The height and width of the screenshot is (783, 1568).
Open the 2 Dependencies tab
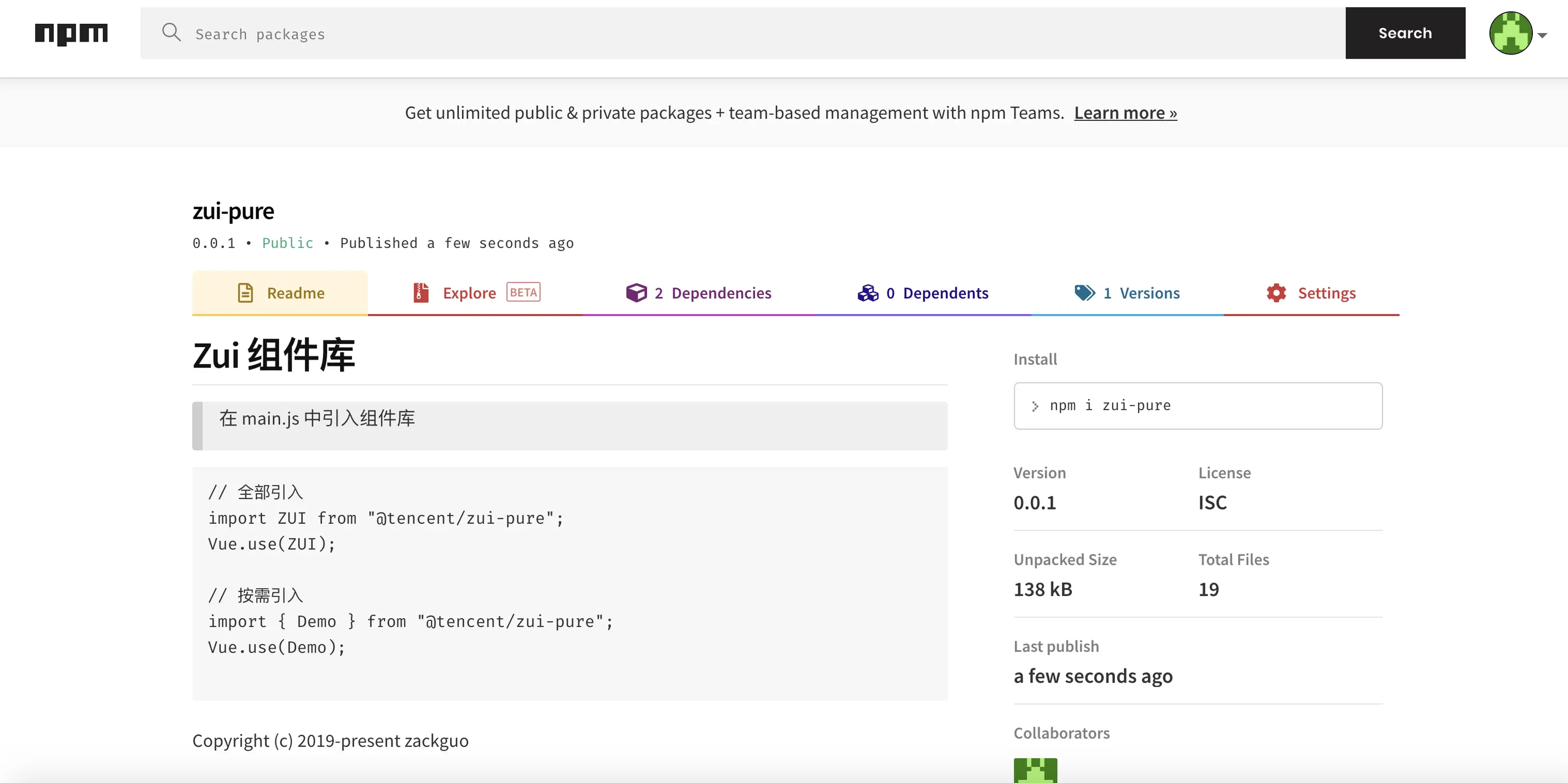click(712, 293)
